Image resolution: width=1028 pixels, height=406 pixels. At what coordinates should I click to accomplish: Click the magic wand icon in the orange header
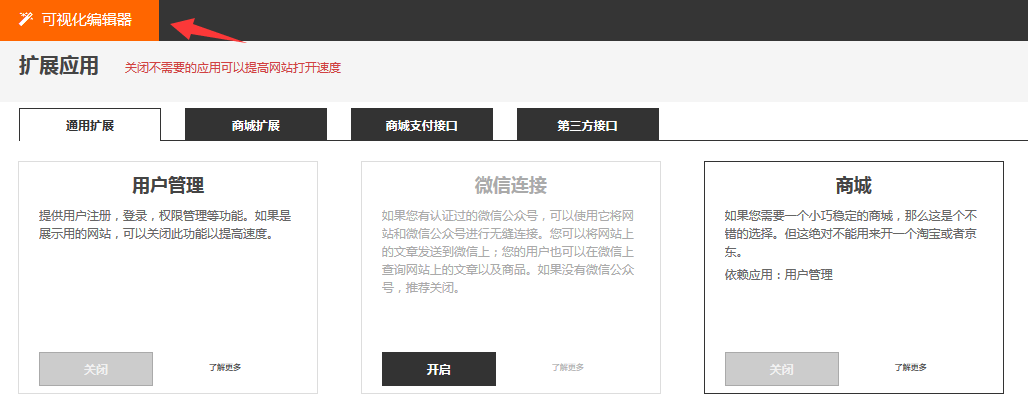(x=26, y=19)
